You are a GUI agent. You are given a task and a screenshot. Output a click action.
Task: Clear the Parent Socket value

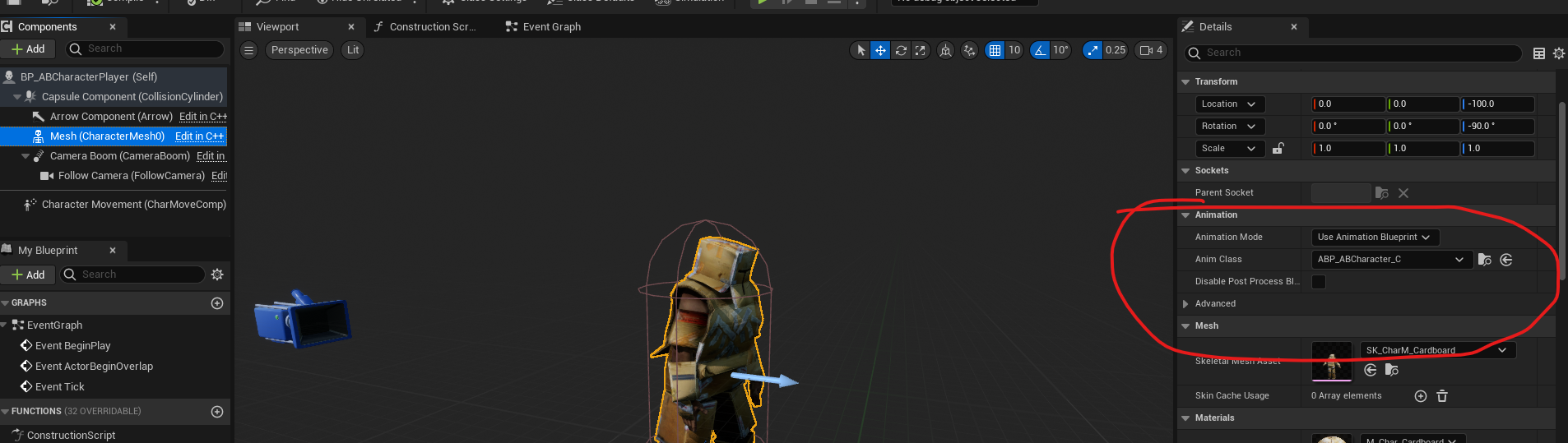1403,193
